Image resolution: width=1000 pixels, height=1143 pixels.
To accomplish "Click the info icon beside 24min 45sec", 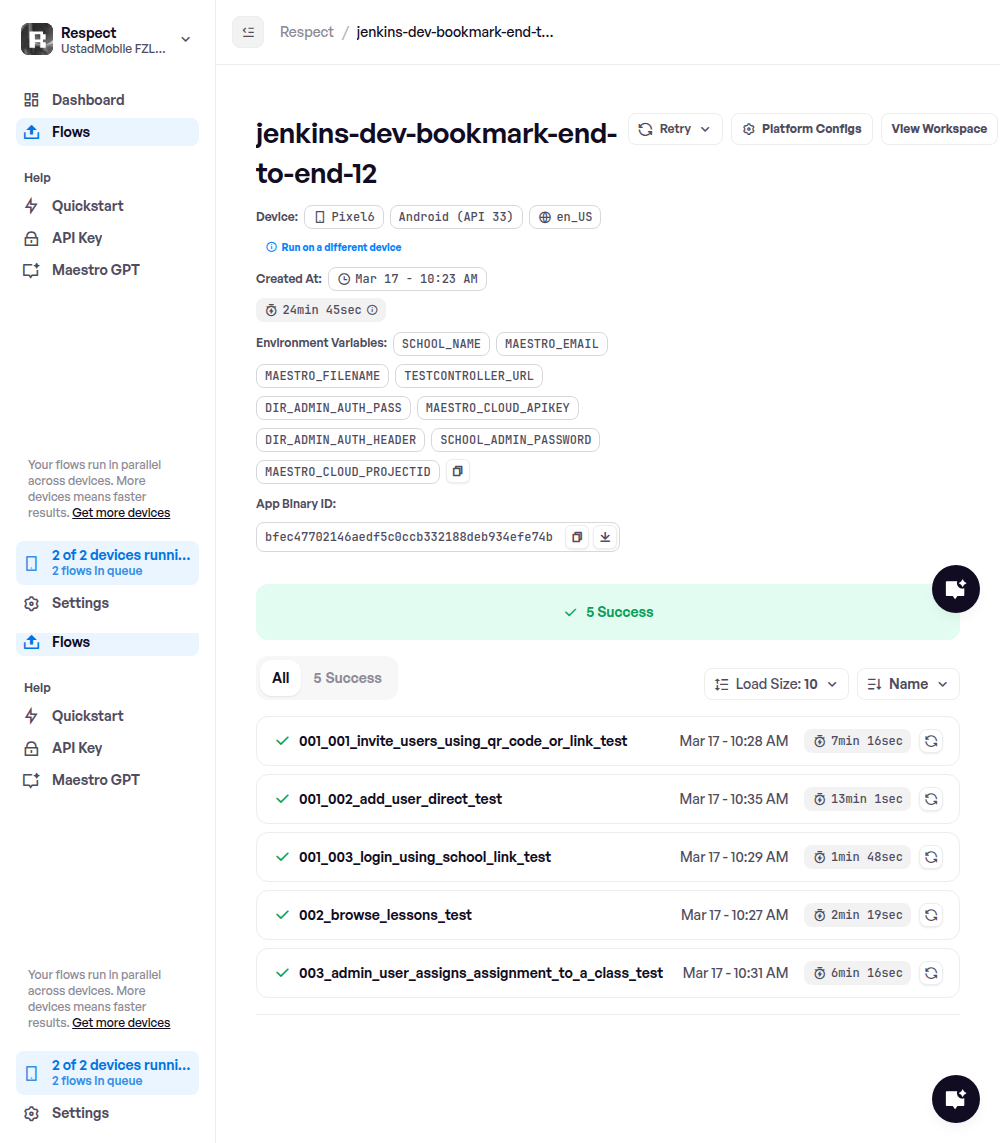I will pyautogui.click(x=372, y=310).
